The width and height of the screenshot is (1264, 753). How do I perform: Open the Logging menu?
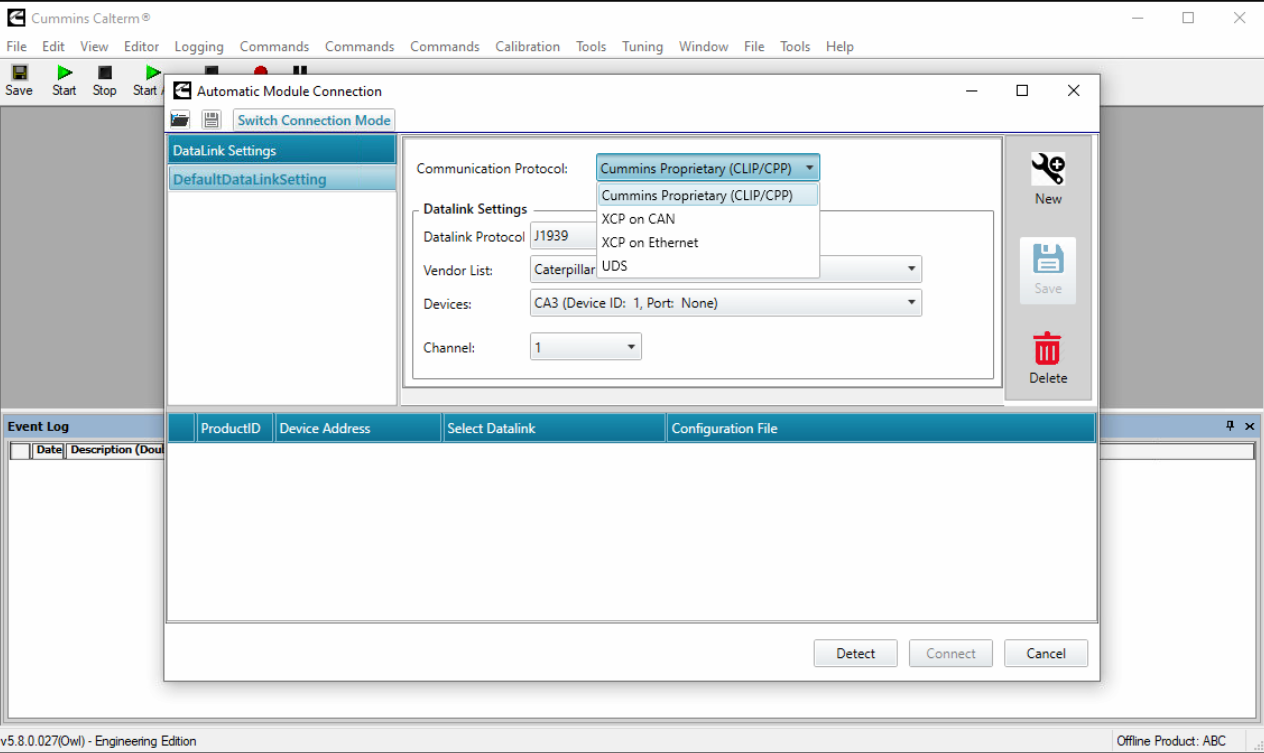tap(199, 46)
